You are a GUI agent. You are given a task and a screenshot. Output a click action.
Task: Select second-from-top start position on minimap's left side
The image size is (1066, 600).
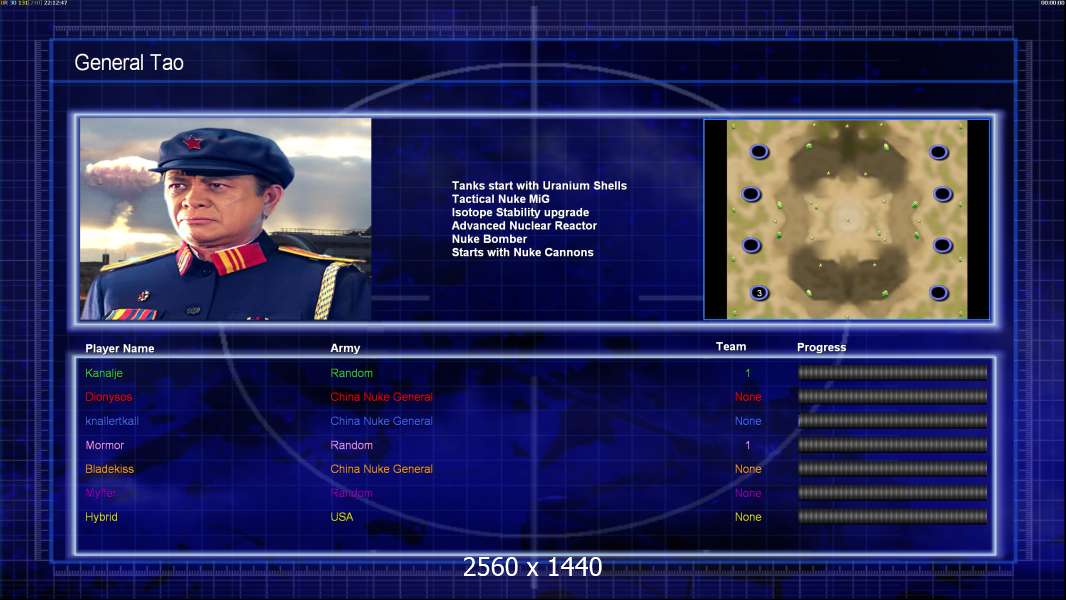pos(751,194)
